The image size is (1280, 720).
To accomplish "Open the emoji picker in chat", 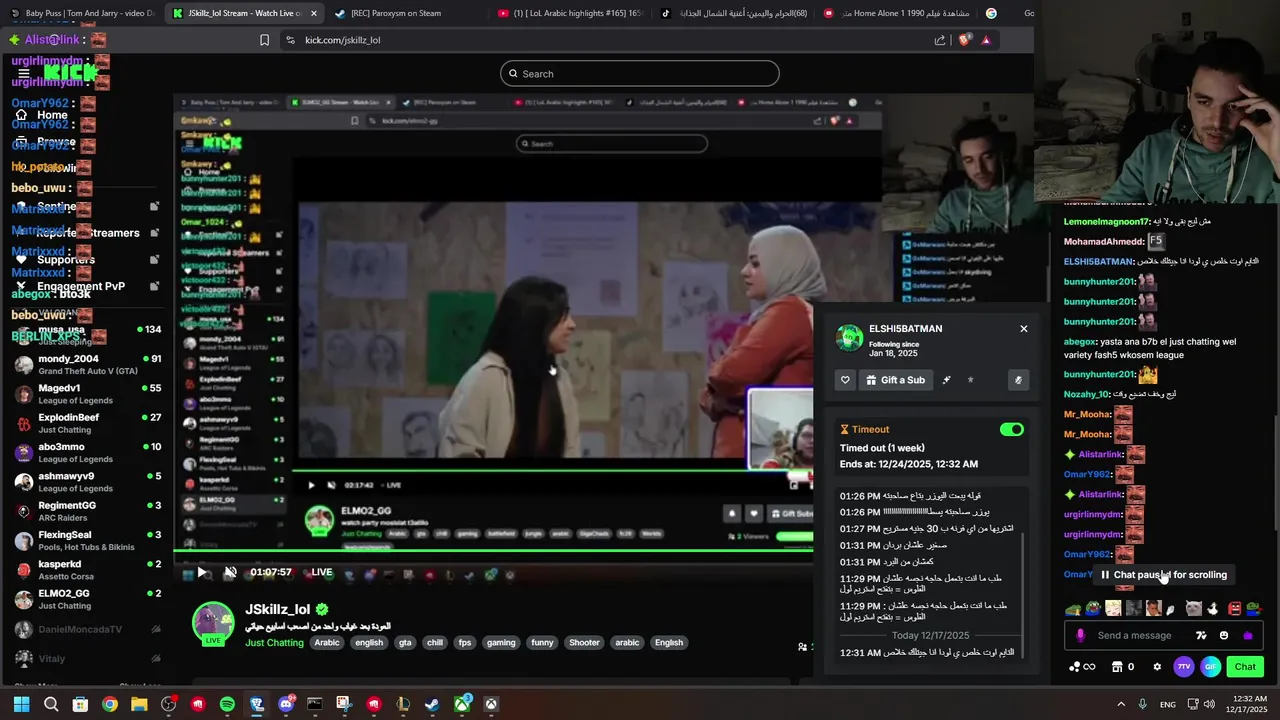I will coord(1224,635).
